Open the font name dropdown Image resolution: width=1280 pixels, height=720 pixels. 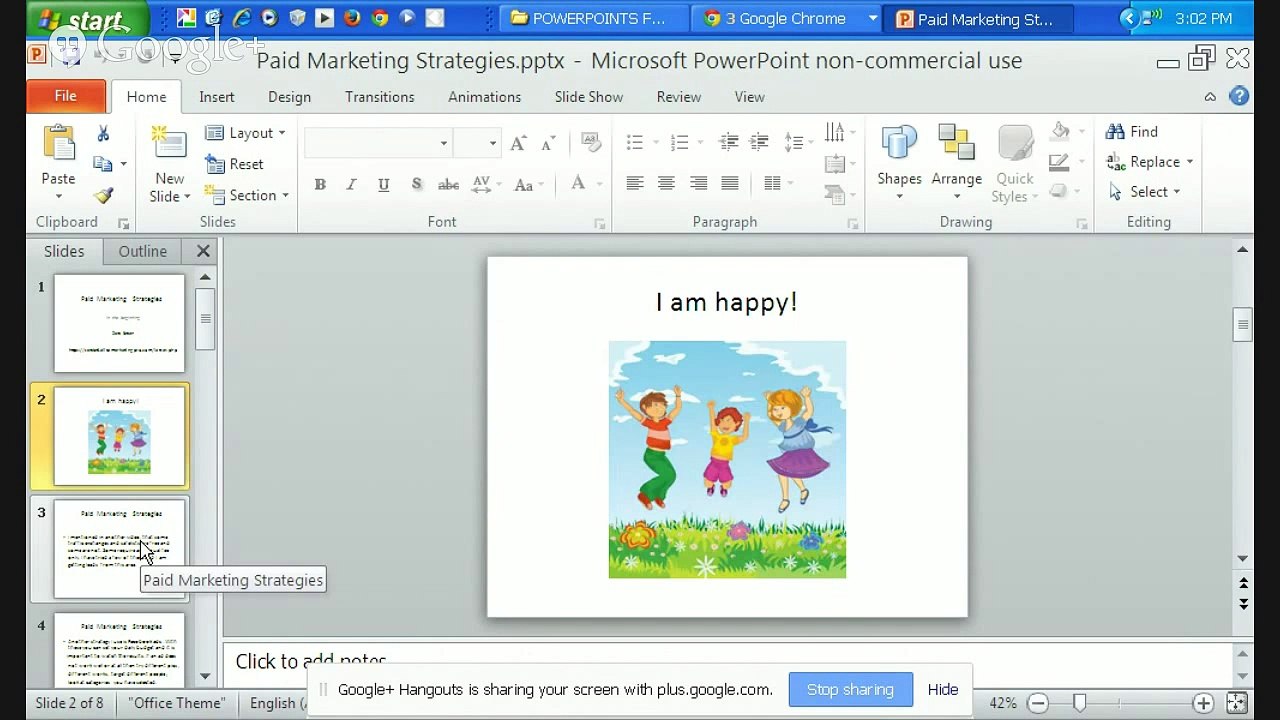[444, 144]
